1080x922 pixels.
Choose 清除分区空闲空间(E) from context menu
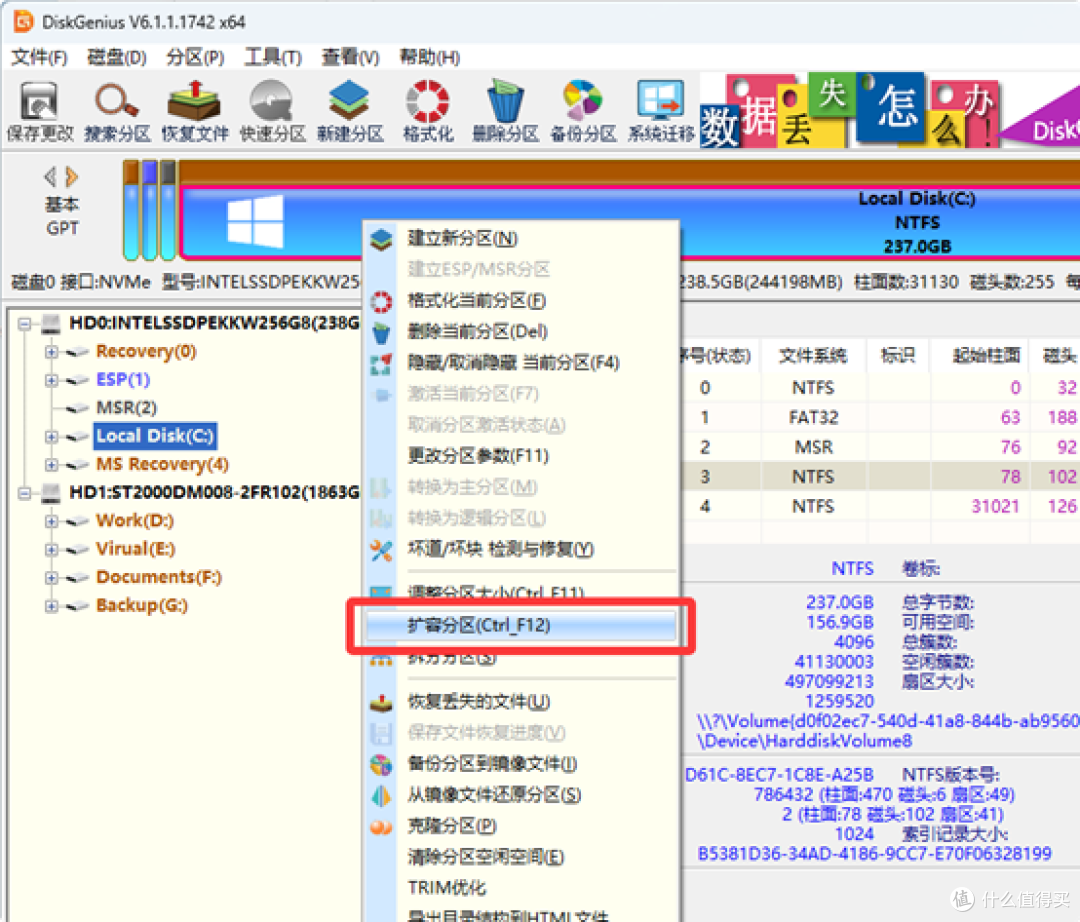pos(521,857)
